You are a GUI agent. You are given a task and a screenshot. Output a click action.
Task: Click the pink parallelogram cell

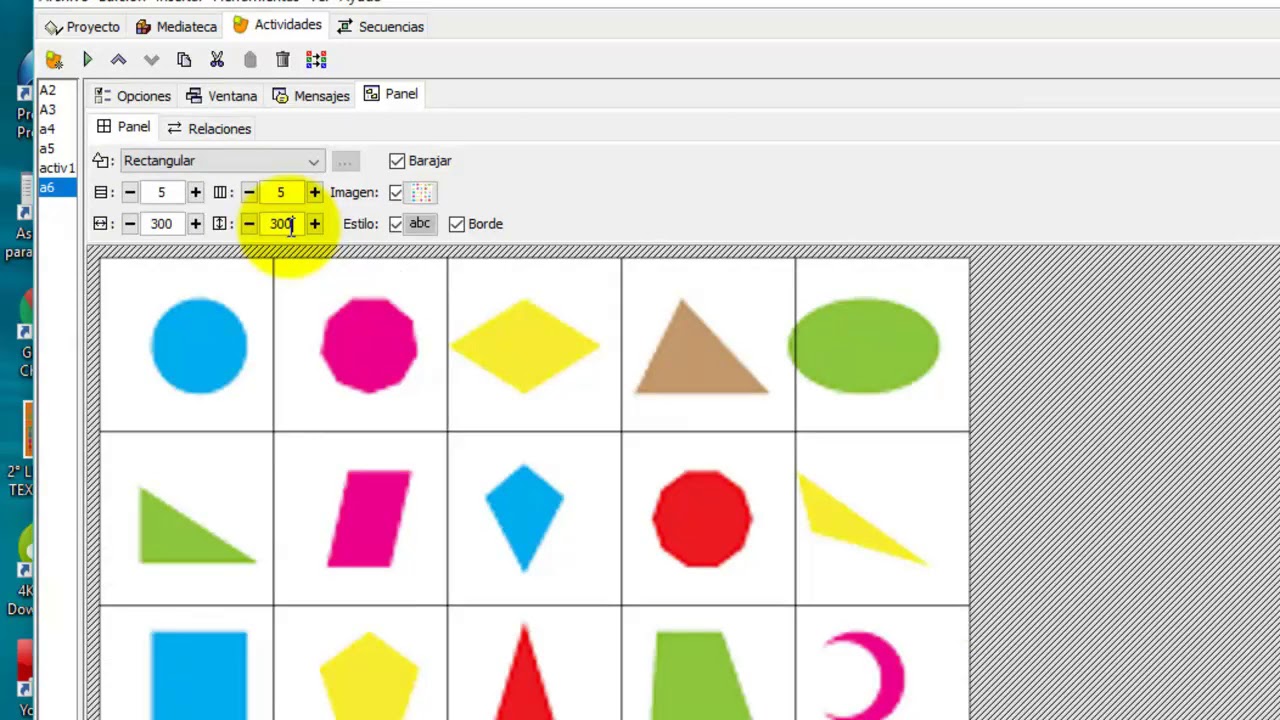(361, 519)
